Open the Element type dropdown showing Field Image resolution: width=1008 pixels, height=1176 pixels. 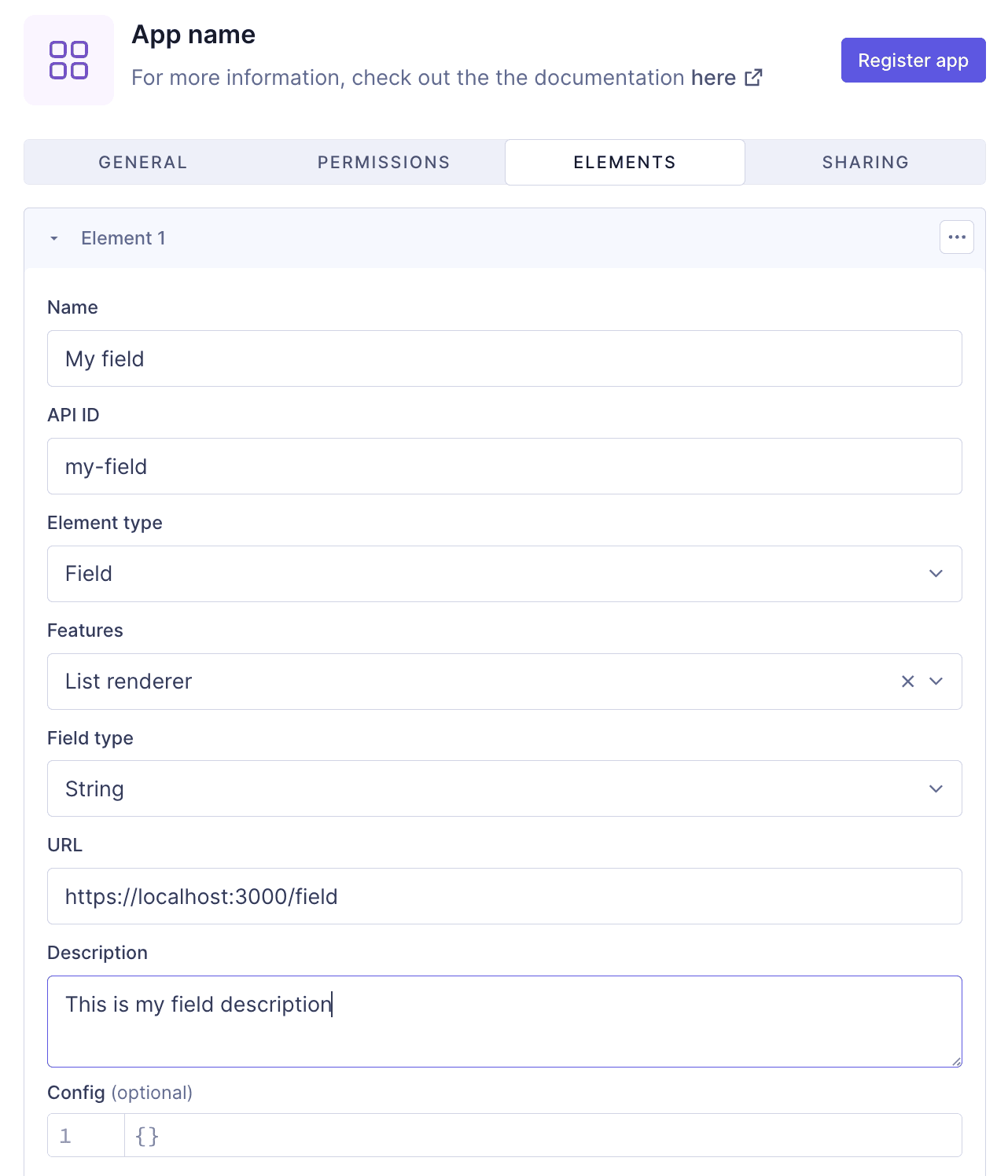pyautogui.click(x=505, y=574)
